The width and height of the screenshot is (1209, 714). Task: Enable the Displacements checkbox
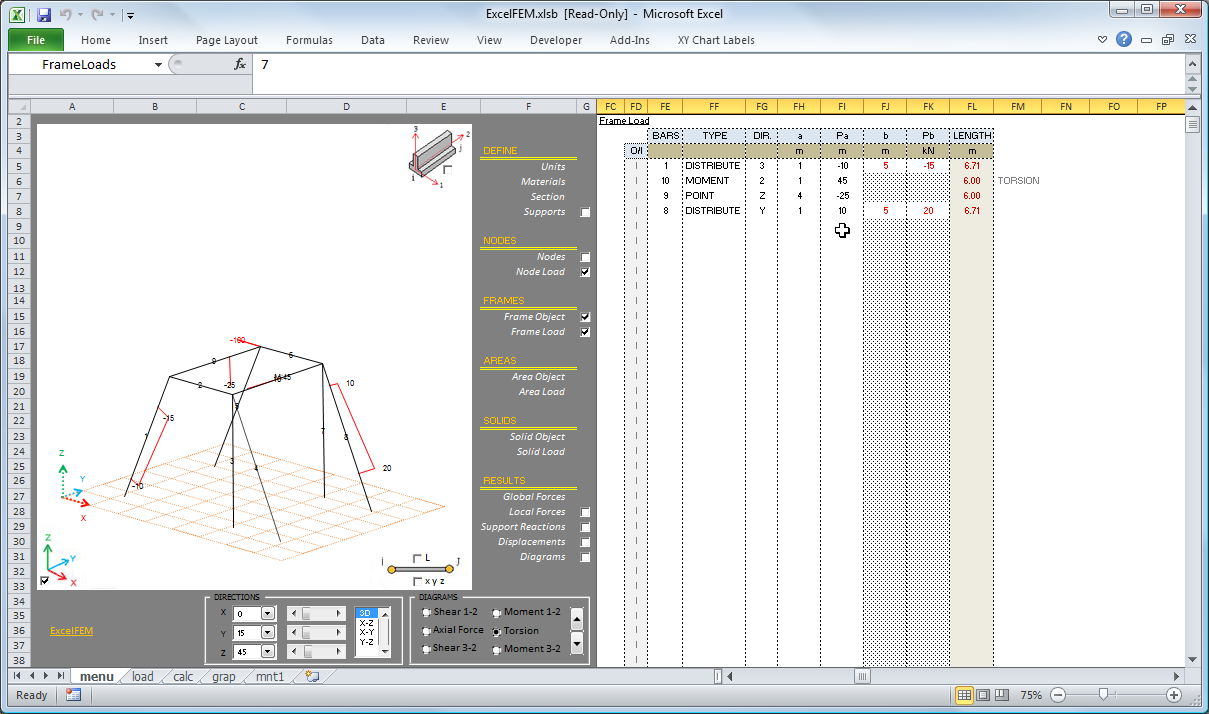pyautogui.click(x=585, y=542)
